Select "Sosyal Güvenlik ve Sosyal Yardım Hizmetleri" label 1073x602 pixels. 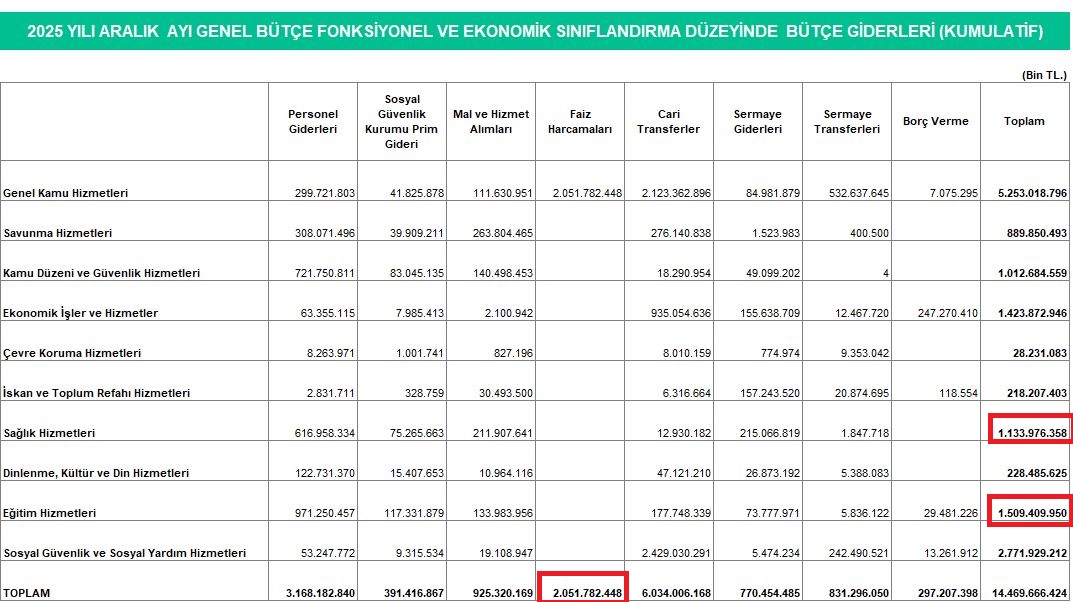[125, 553]
